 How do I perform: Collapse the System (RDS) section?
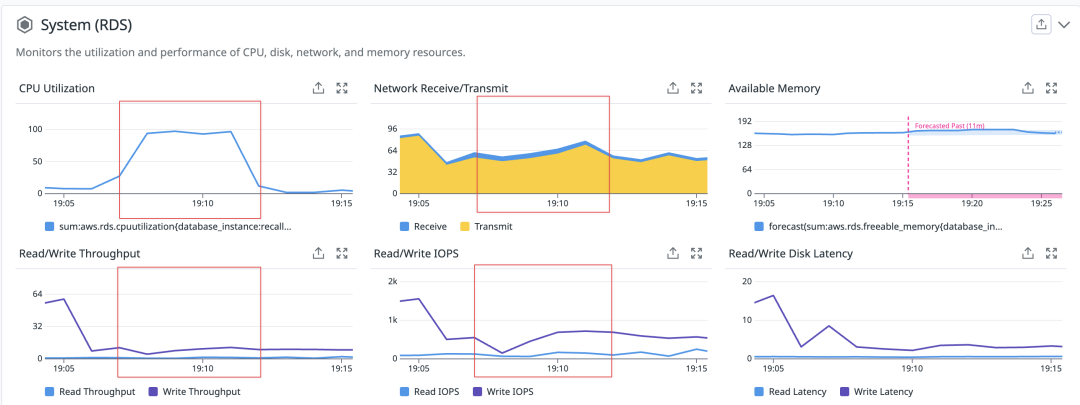point(1063,25)
